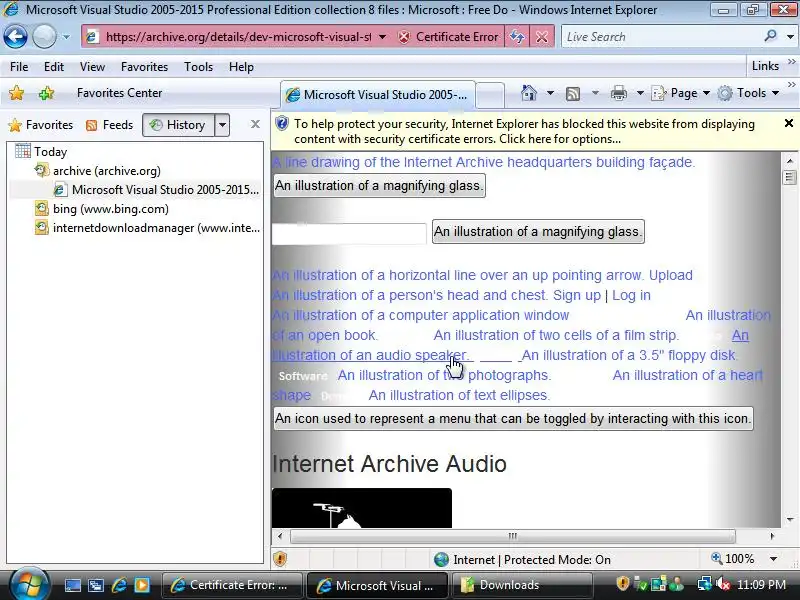Click the first magnifying glass illustration button
The image size is (800, 600).
[379, 186]
